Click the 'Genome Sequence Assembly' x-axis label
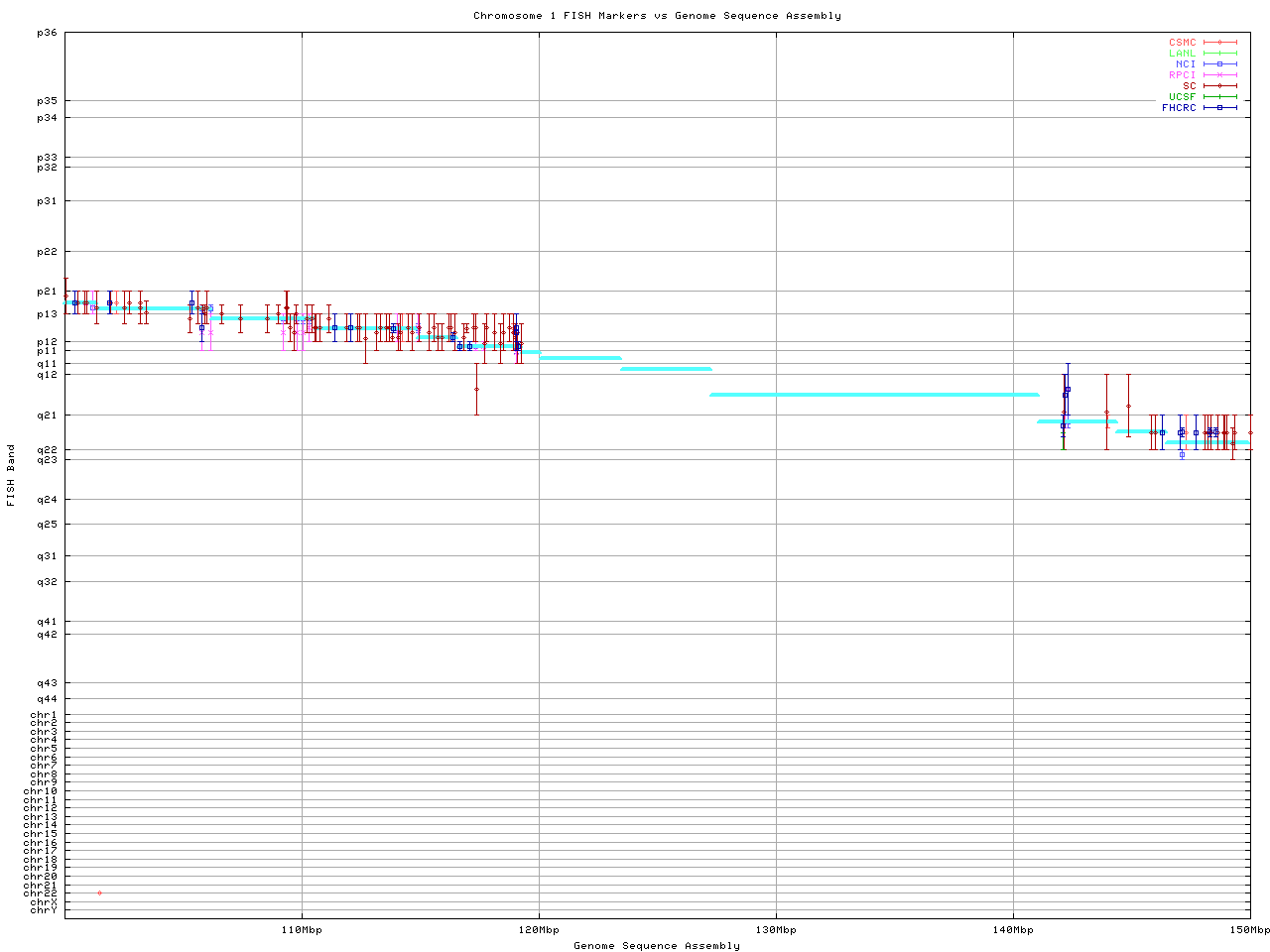 (657, 946)
